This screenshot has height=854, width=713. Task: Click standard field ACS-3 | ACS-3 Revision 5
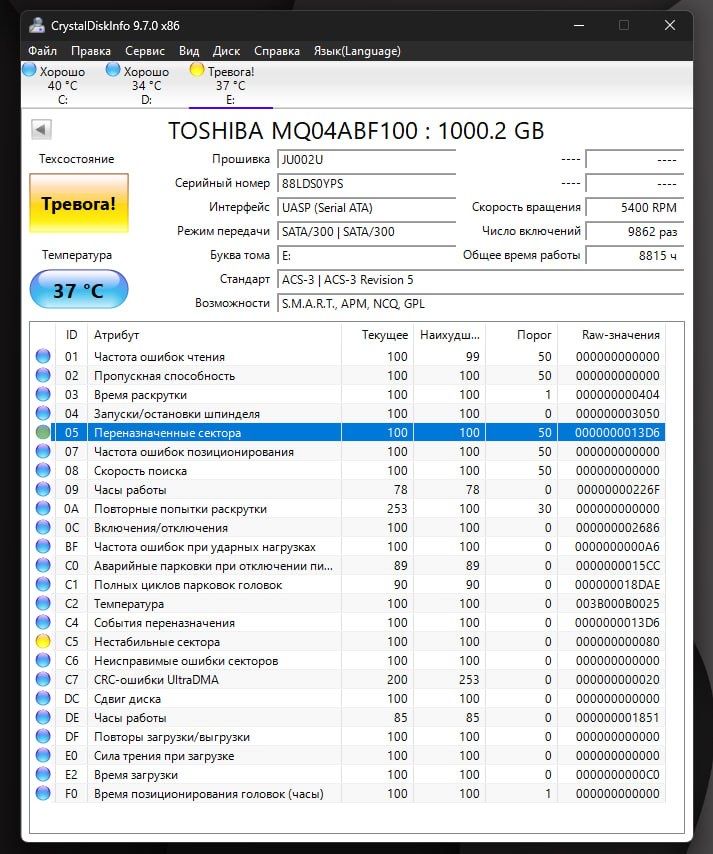coord(480,279)
